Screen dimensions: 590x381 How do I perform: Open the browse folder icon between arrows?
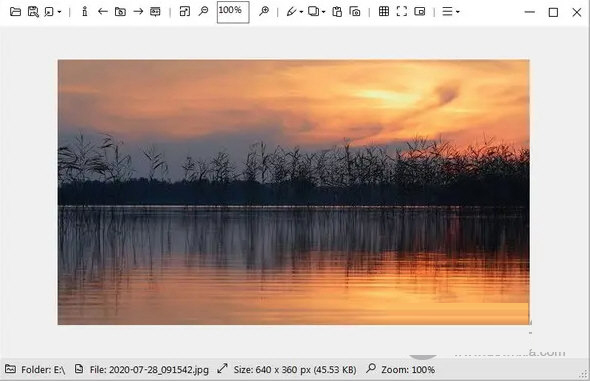coord(120,12)
